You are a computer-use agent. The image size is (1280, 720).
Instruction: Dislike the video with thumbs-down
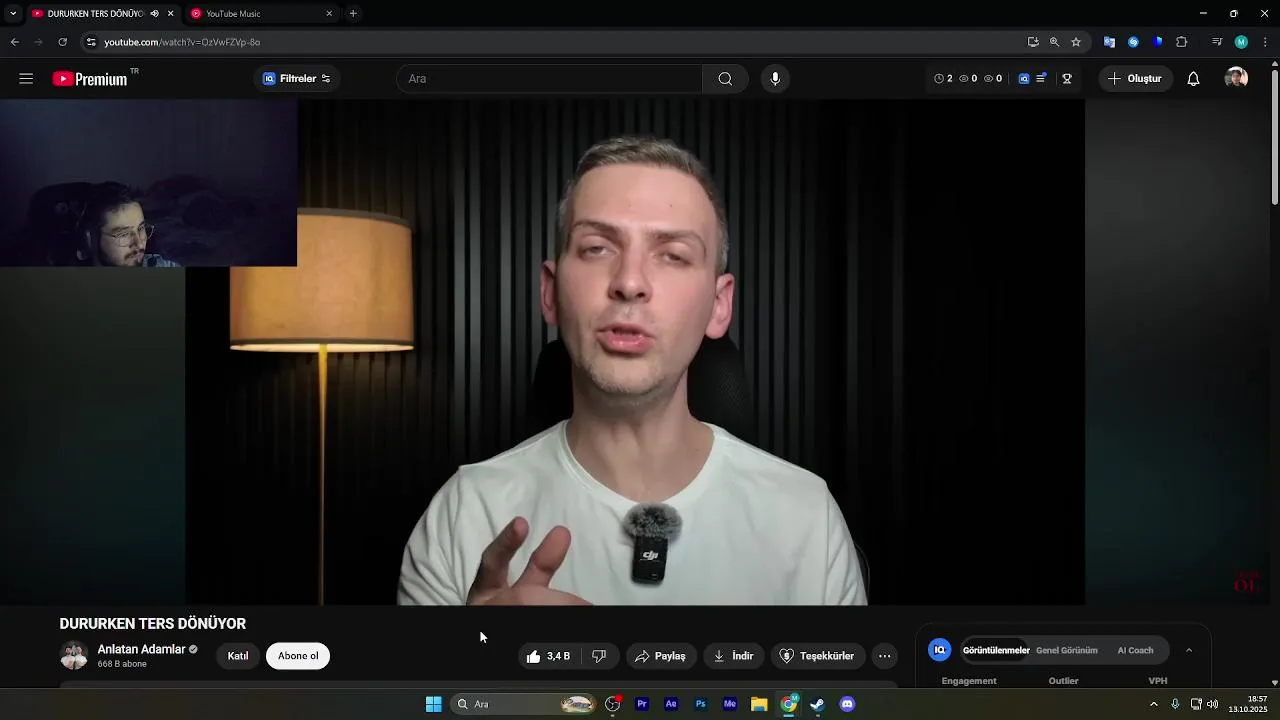coord(599,656)
